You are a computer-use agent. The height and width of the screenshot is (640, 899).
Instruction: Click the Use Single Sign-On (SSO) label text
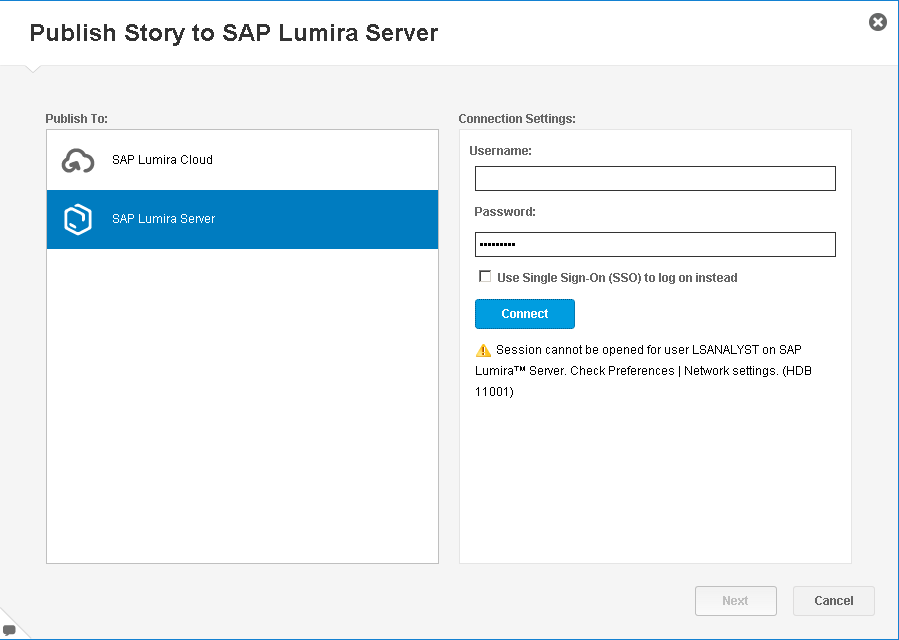[617, 278]
